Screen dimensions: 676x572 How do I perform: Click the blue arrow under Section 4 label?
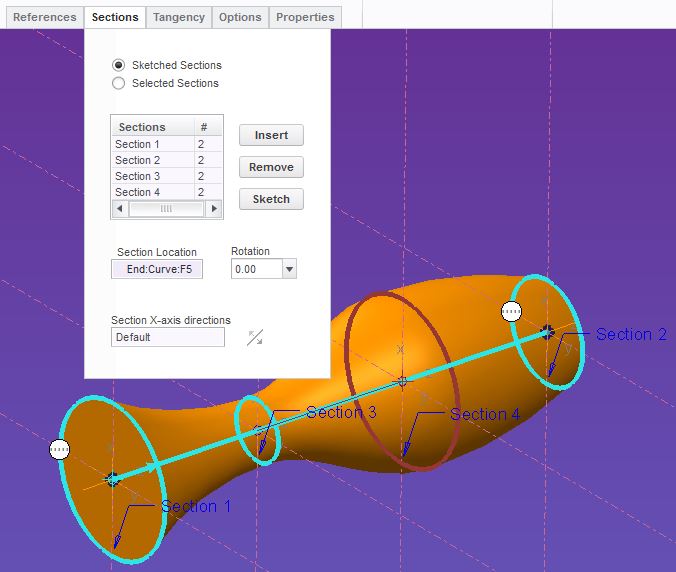(405, 449)
